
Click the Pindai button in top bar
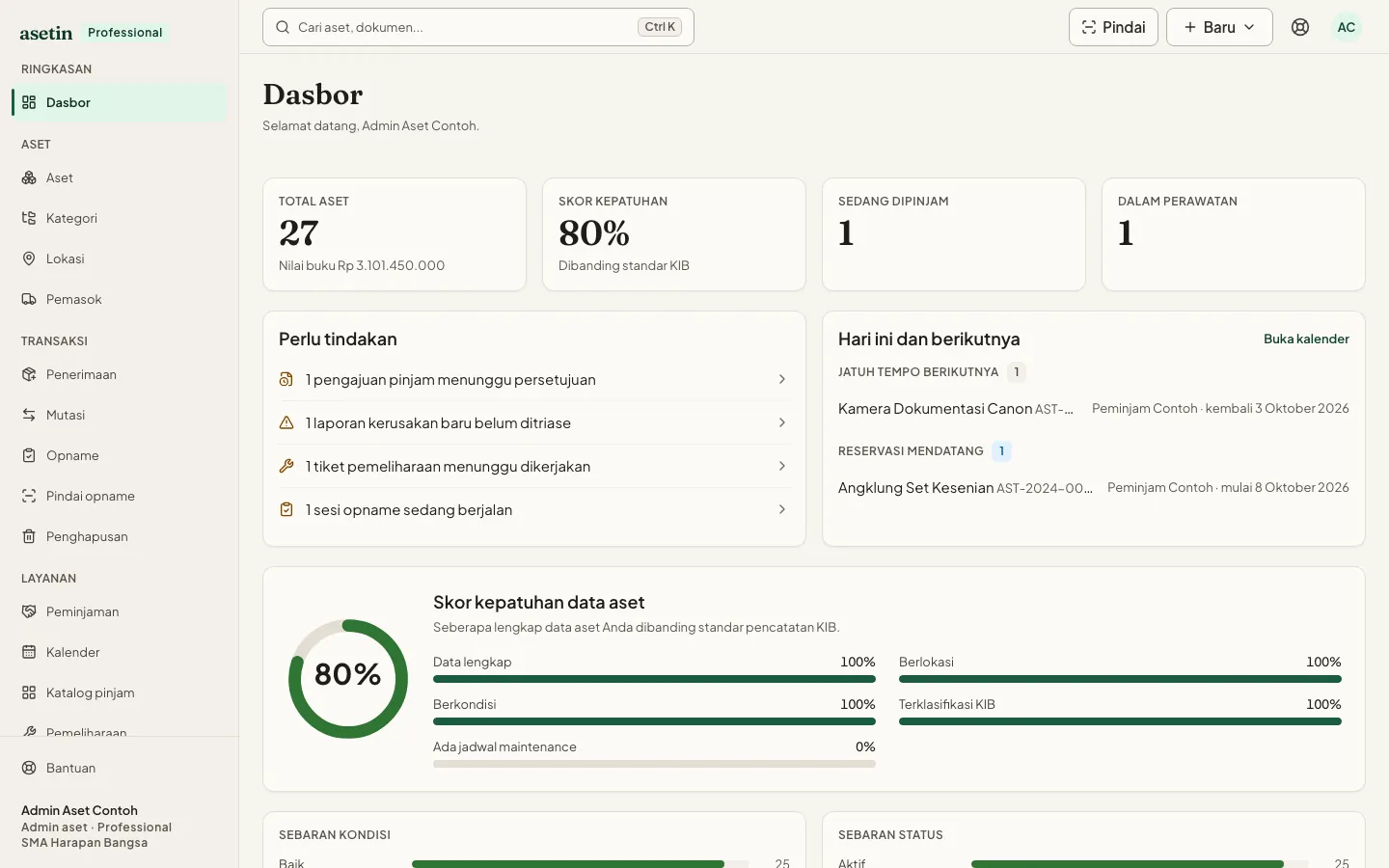pyautogui.click(x=1113, y=27)
